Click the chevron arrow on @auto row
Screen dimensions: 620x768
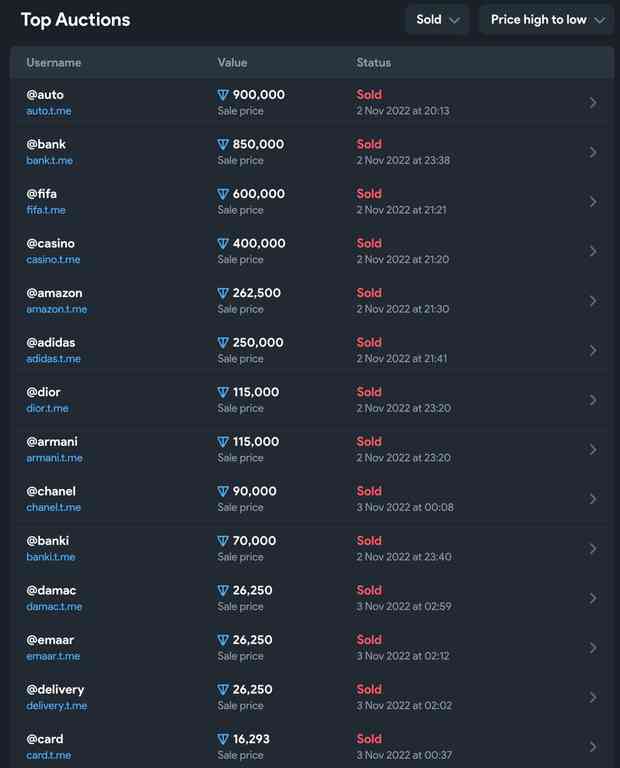(593, 103)
